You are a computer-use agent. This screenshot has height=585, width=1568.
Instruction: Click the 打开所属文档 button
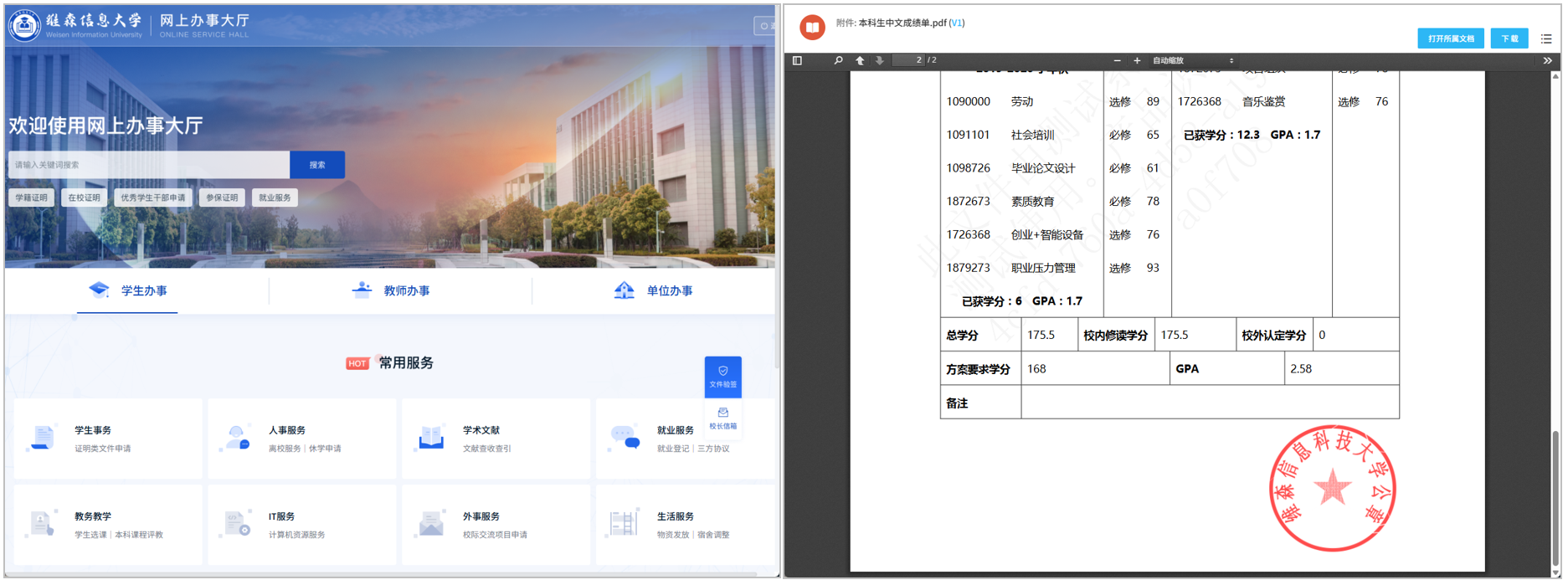point(1450,38)
